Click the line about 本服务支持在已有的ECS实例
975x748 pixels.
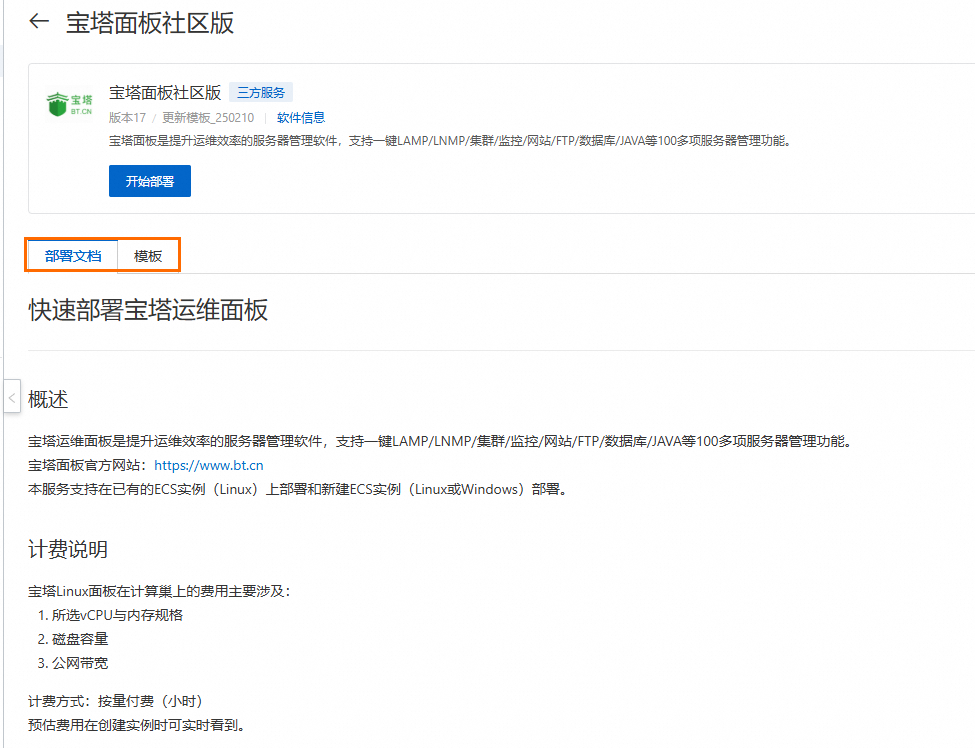coord(298,489)
